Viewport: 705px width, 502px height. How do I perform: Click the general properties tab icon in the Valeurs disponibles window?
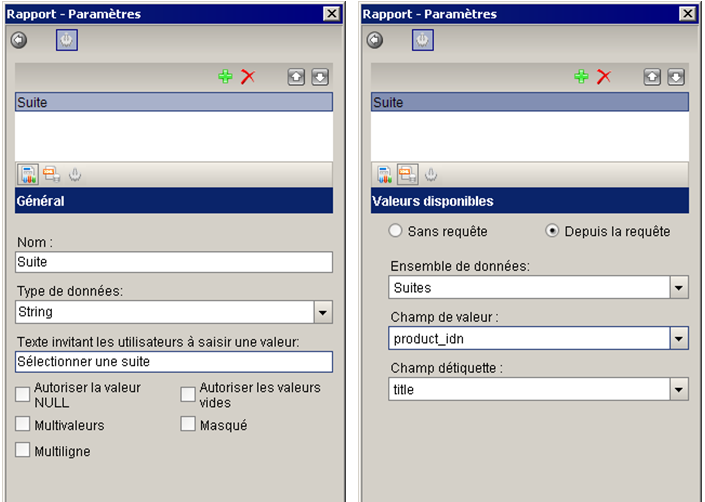[383, 174]
